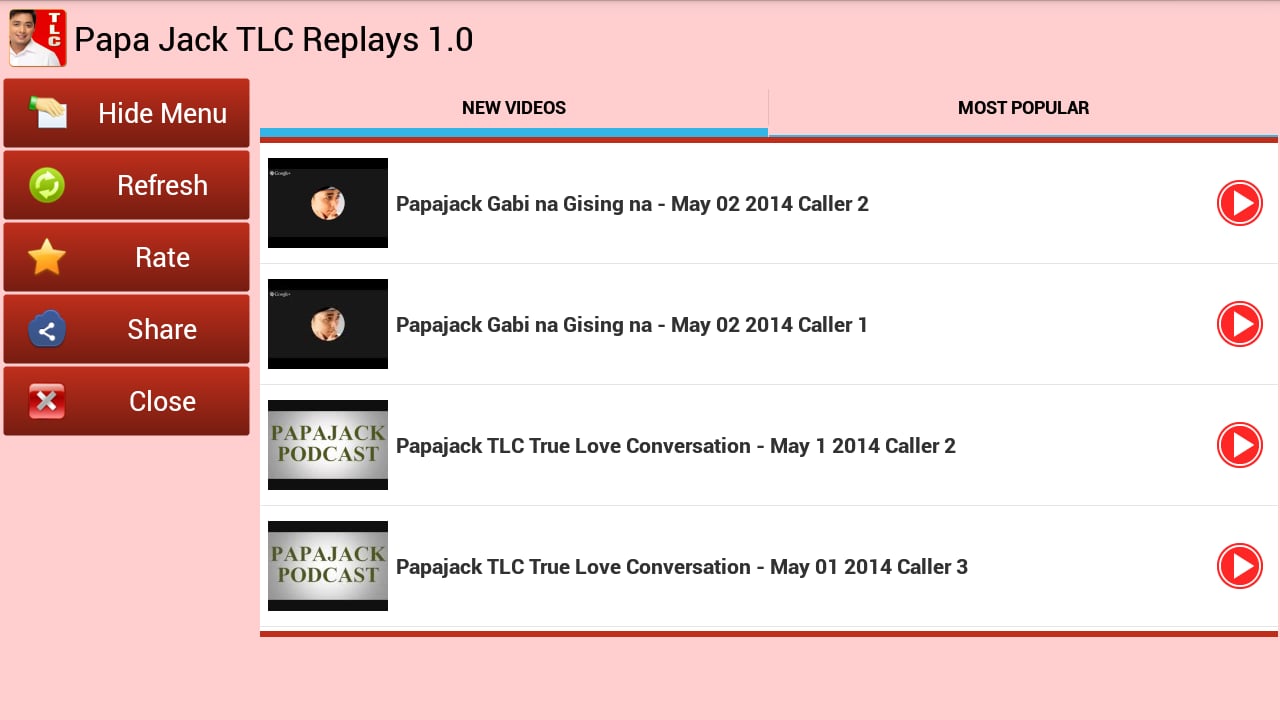Play Gabi na Gising na May 02 Caller 2
This screenshot has height=720, width=1280.
[1240, 203]
